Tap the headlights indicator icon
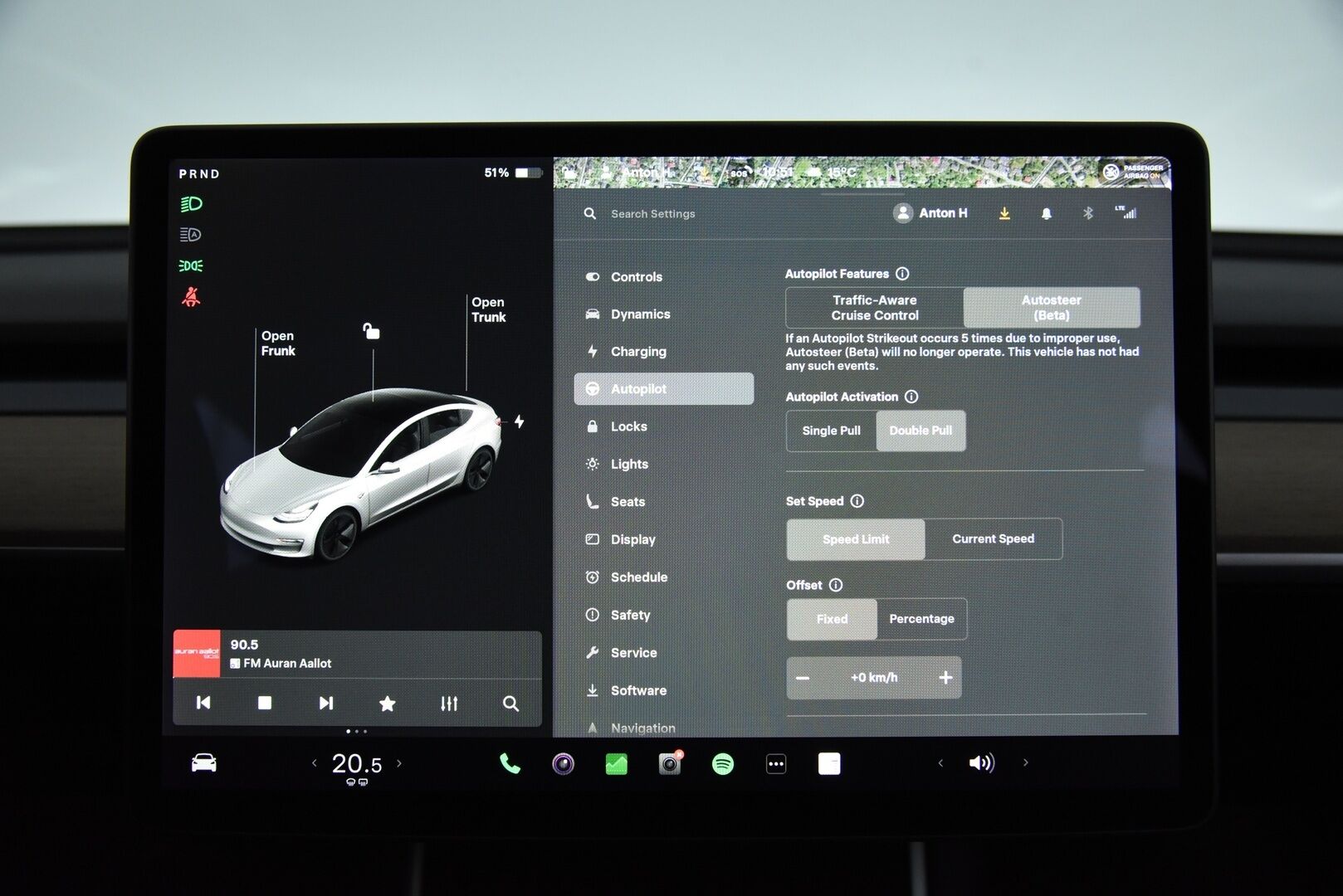 (x=191, y=204)
